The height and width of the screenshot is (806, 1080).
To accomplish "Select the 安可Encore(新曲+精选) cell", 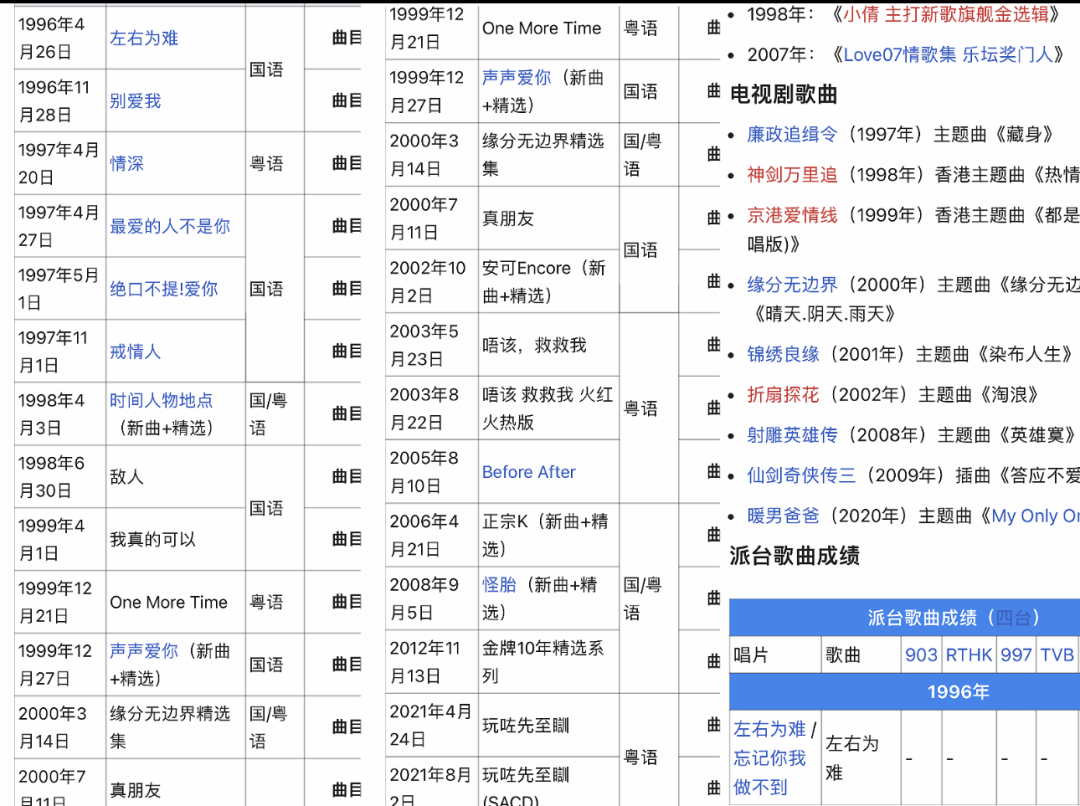I will (x=548, y=282).
